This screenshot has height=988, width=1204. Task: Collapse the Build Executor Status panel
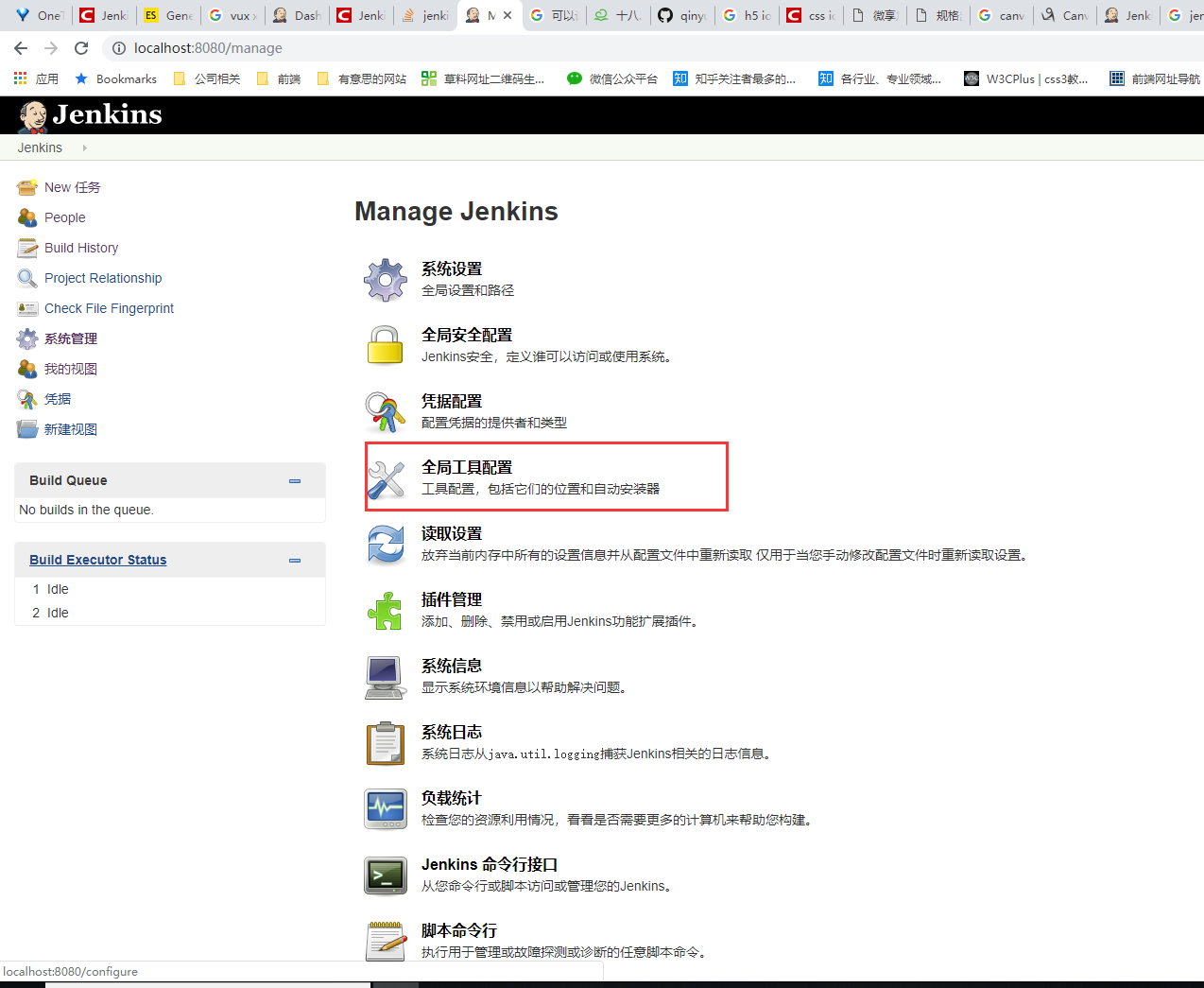click(x=295, y=561)
